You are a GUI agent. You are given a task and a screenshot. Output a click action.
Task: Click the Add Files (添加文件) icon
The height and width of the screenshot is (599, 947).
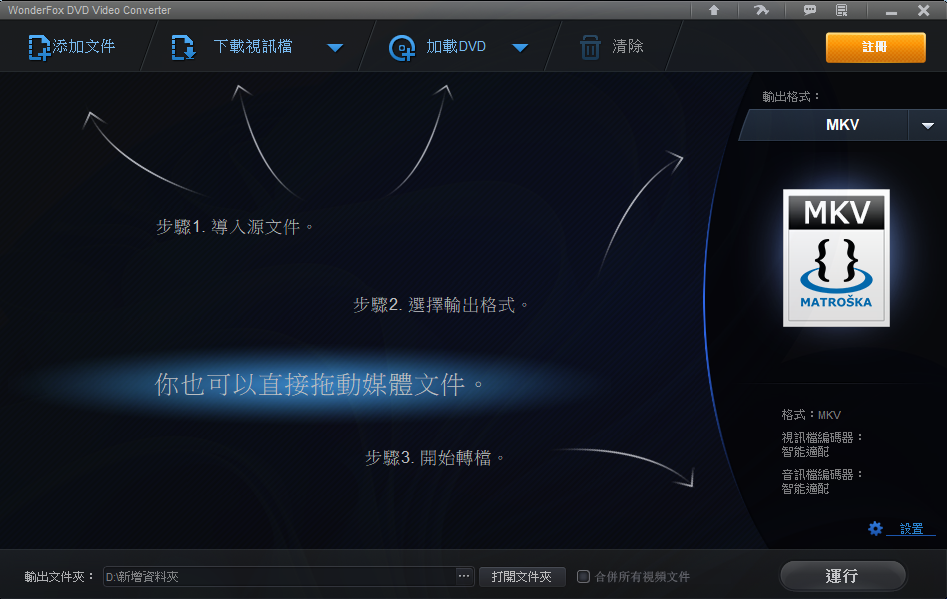(39, 47)
